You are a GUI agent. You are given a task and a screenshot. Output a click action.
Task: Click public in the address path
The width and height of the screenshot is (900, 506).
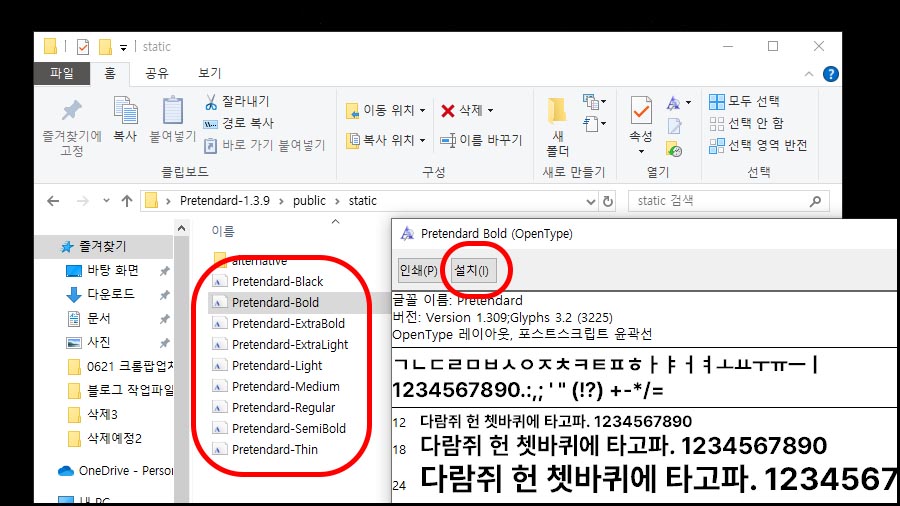[x=309, y=201]
